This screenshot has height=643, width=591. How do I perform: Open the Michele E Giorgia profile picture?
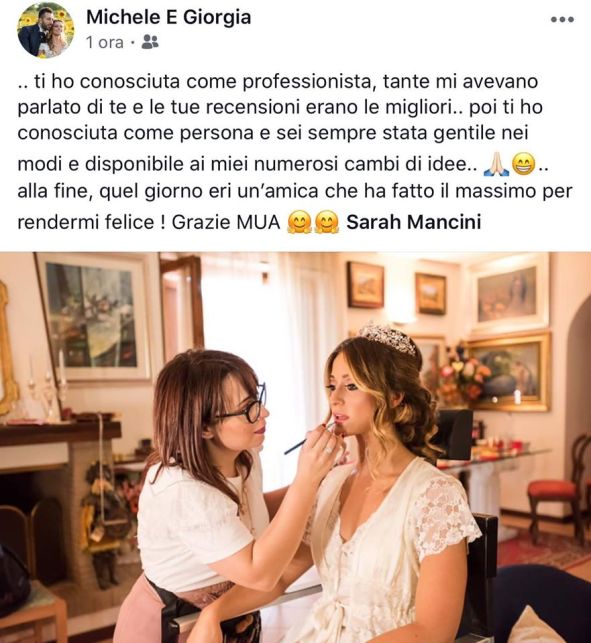(x=46, y=30)
